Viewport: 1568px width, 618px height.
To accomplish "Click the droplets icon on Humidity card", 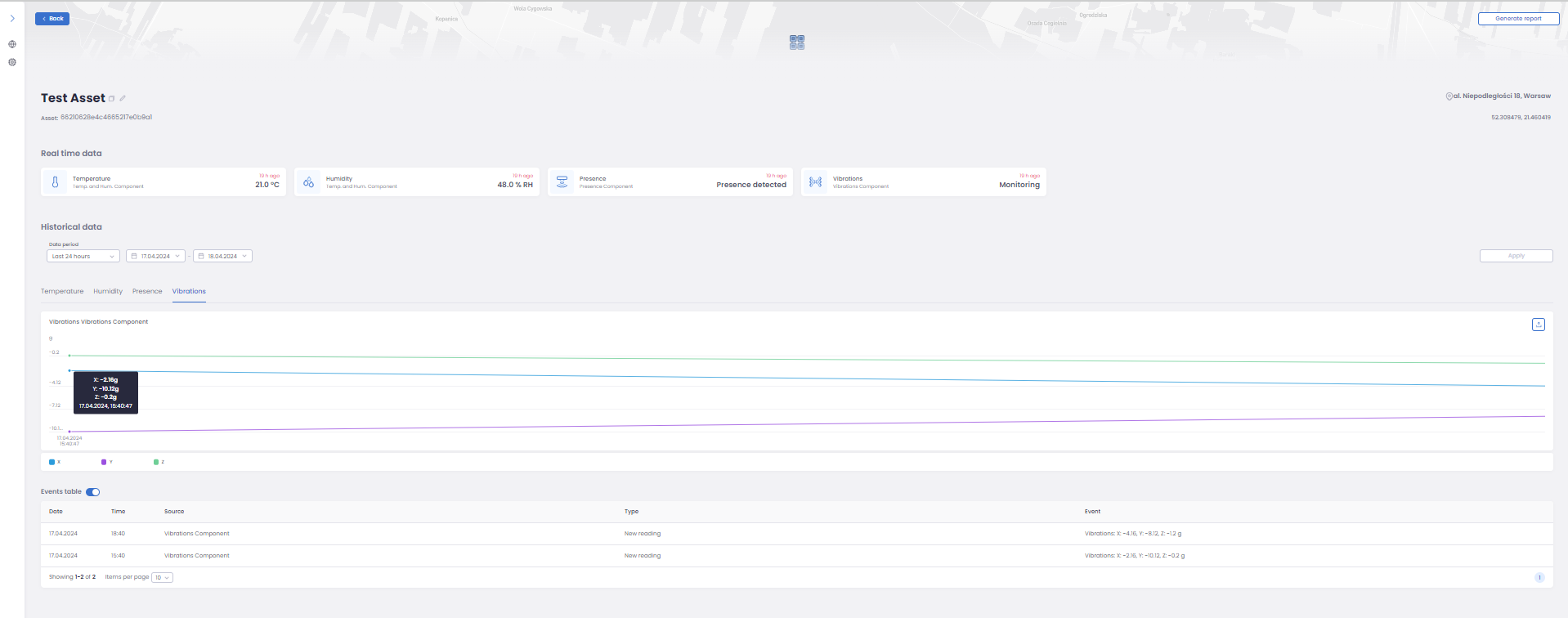I will pos(308,182).
